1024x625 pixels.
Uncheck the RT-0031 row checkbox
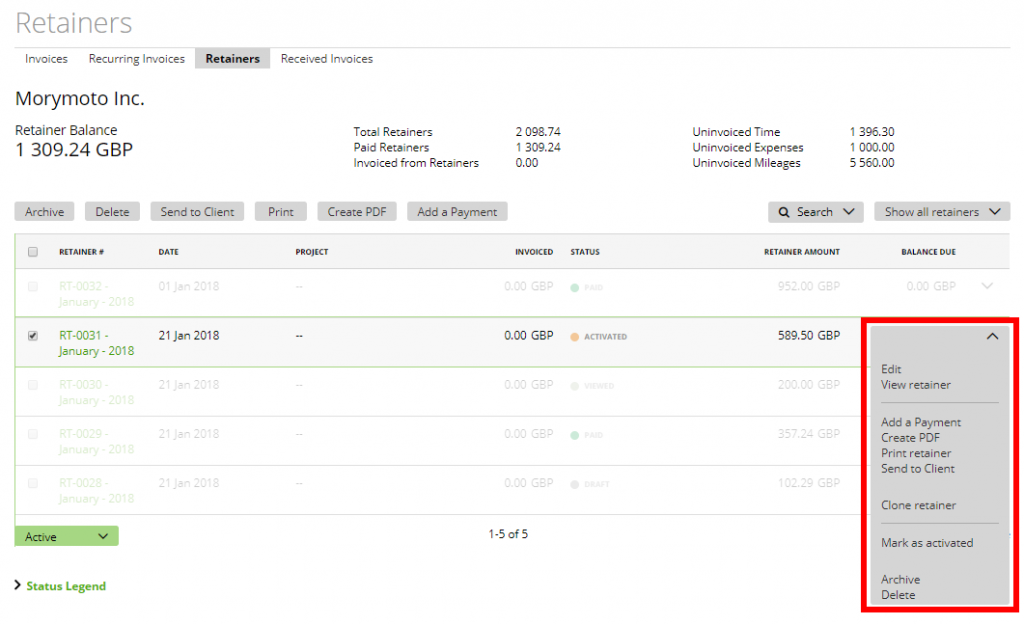tap(33, 336)
